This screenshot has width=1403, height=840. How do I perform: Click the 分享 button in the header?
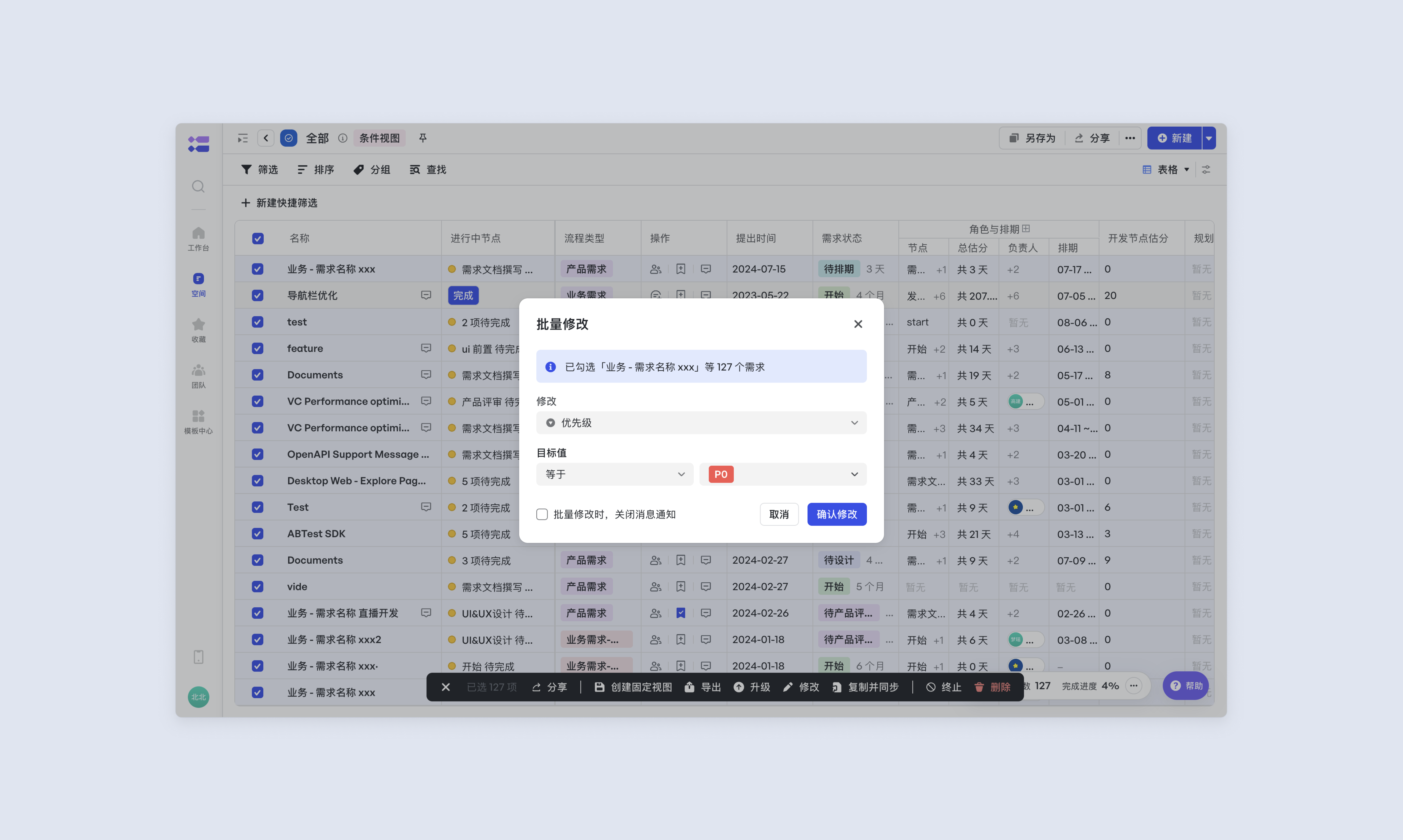click(x=1092, y=138)
